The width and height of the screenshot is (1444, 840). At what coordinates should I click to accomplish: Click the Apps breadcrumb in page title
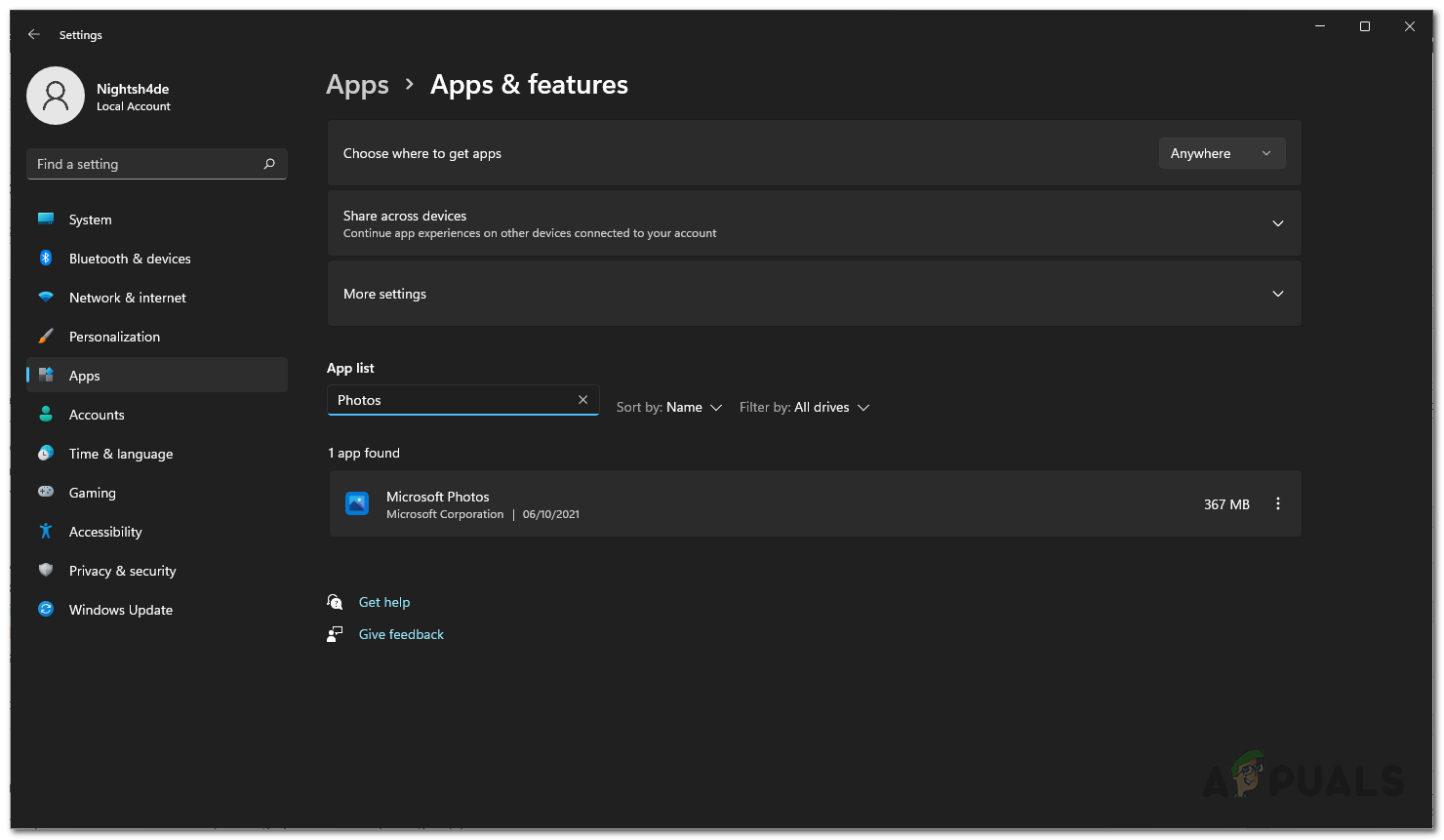(357, 85)
